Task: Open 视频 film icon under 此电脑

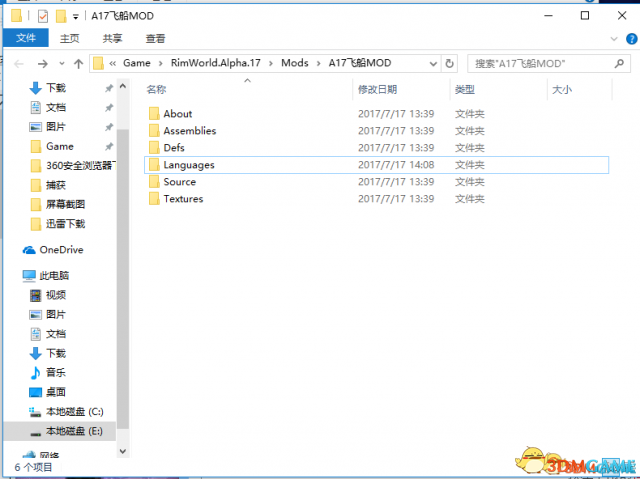Action: pos(36,295)
